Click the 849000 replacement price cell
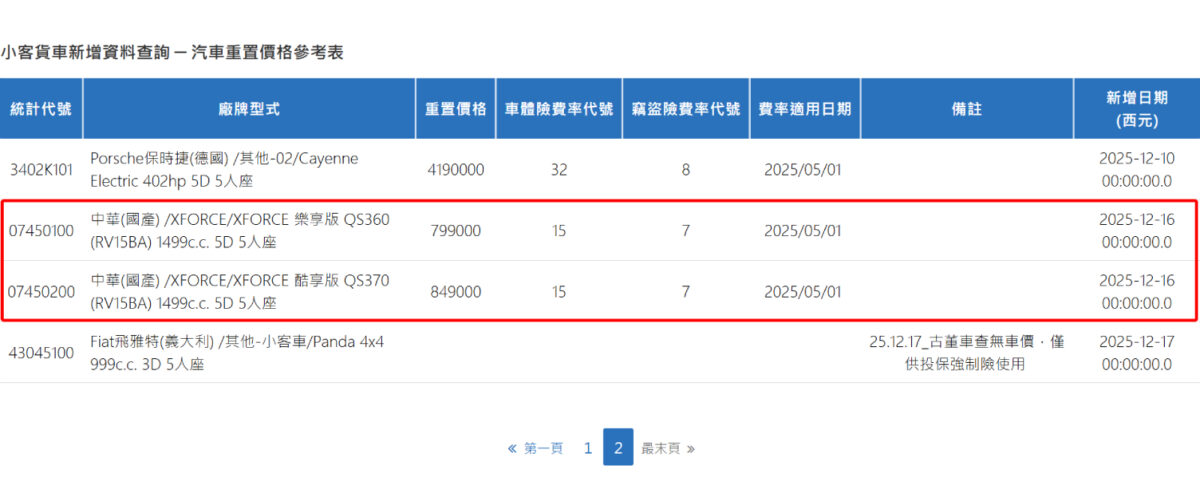 pyautogui.click(x=456, y=292)
